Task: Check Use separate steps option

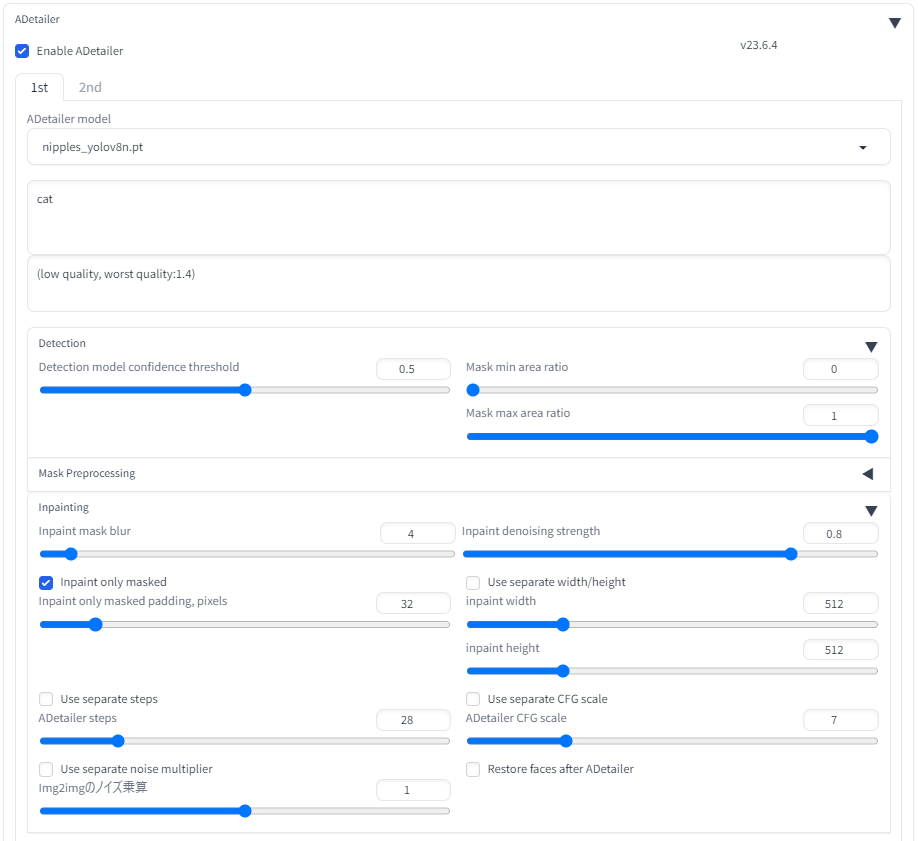Action: pyautogui.click(x=46, y=699)
